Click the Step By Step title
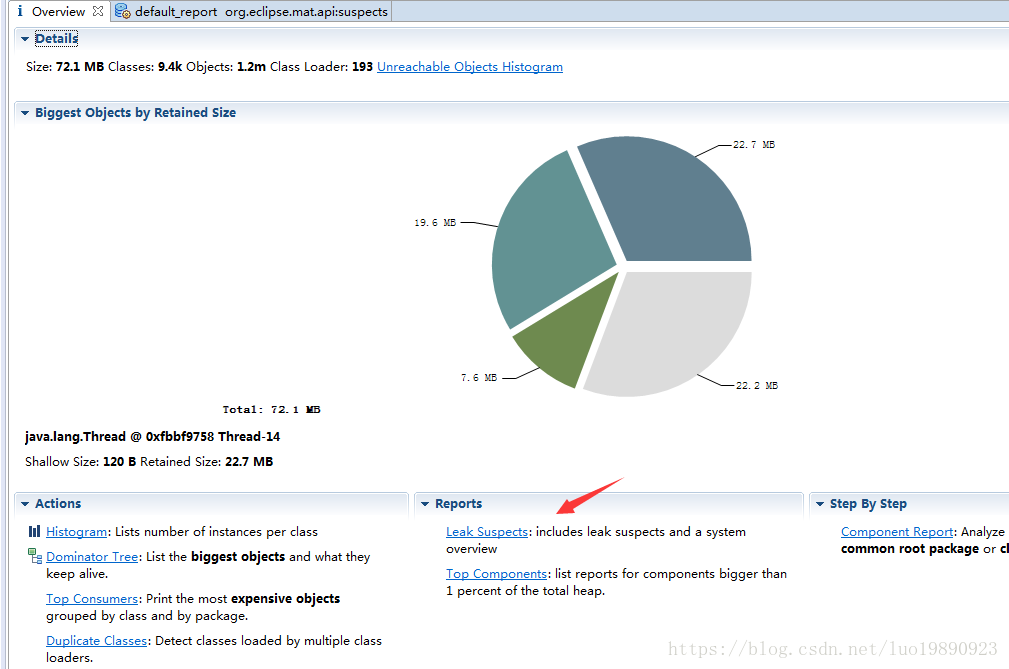The height and width of the screenshot is (669, 1009). point(868,504)
